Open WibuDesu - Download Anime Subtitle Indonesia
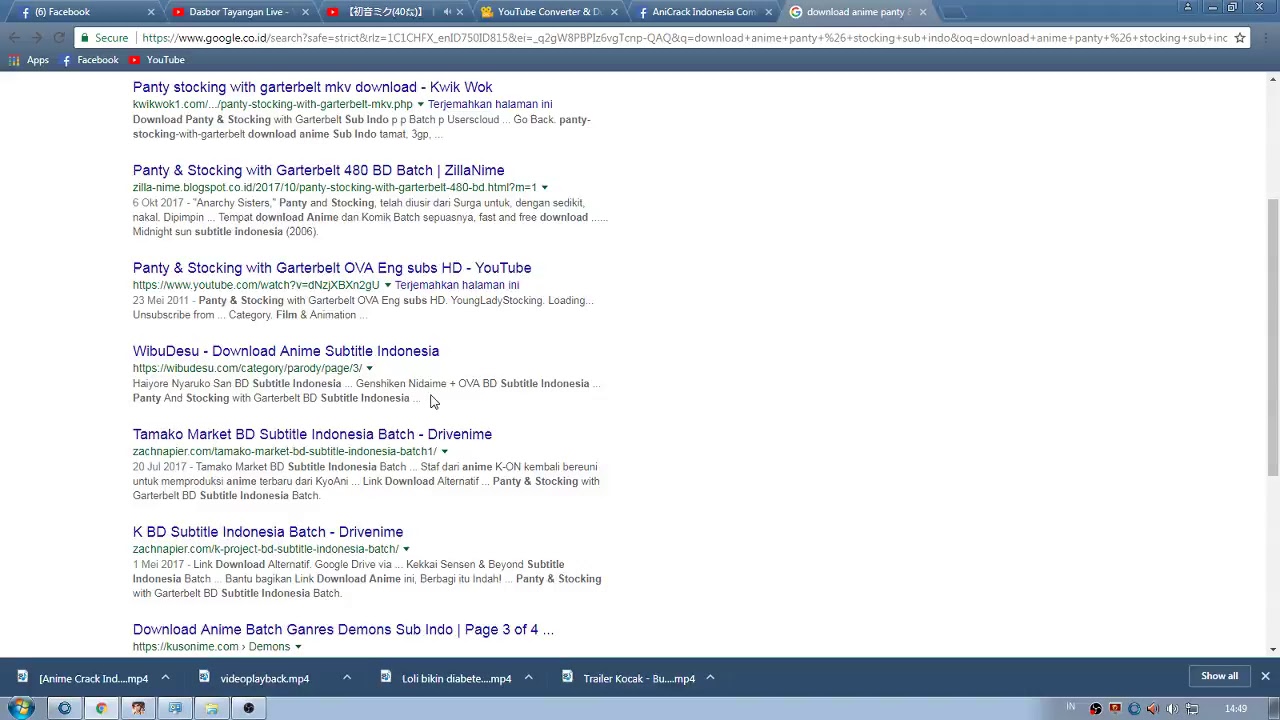 click(x=286, y=351)
